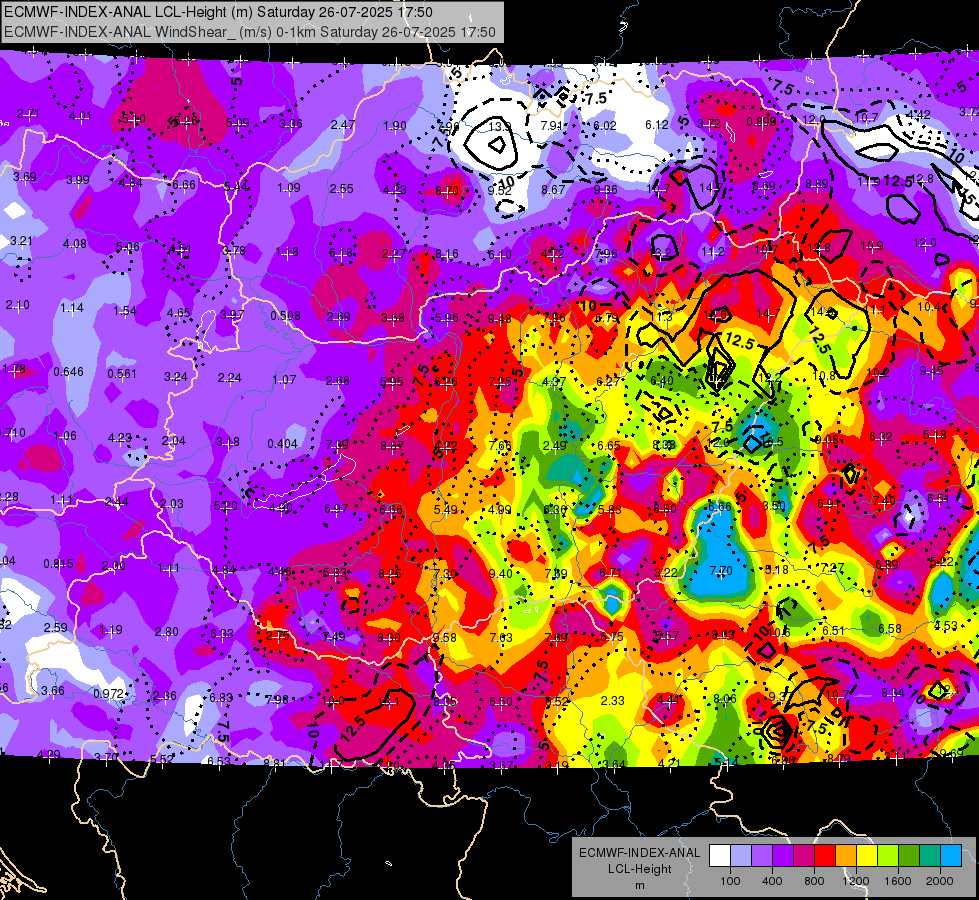Click the '4.01' wind shear value
Screen dimensions: 979x900
[x=81, y=116]
